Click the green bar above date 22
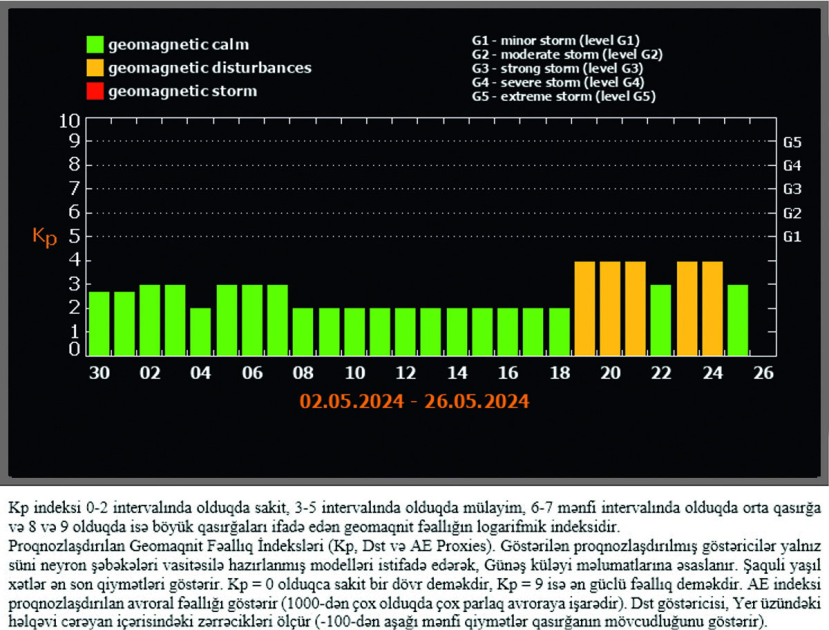This screenshot has width=829, height=630. 661,320
